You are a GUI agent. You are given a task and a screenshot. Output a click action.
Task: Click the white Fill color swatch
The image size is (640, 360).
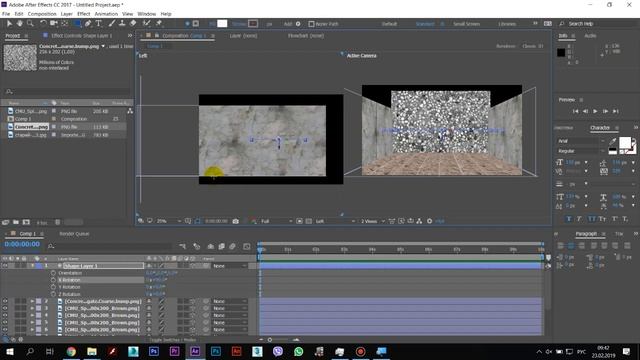pyautogui.click(x=222, y=24)
